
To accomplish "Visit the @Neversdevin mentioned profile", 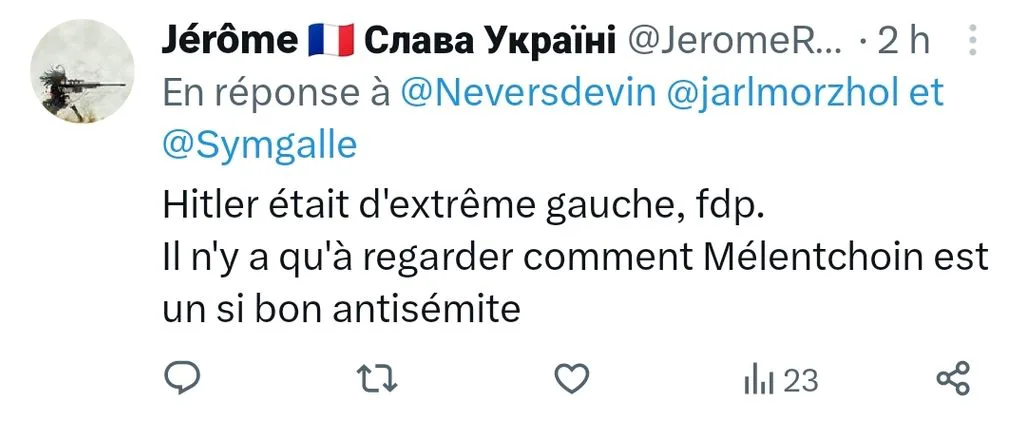I will pos(527,94).
